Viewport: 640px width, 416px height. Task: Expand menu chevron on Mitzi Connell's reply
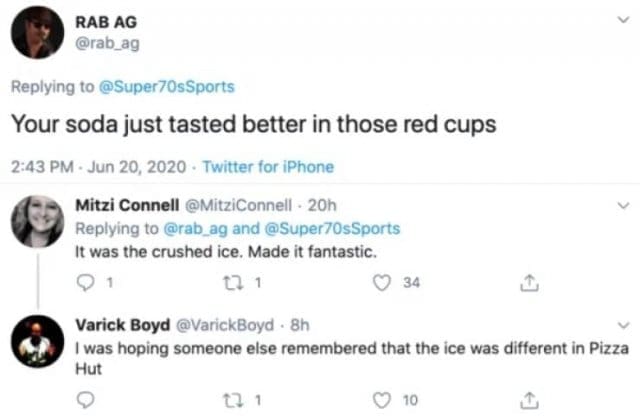tap(621, 205)
